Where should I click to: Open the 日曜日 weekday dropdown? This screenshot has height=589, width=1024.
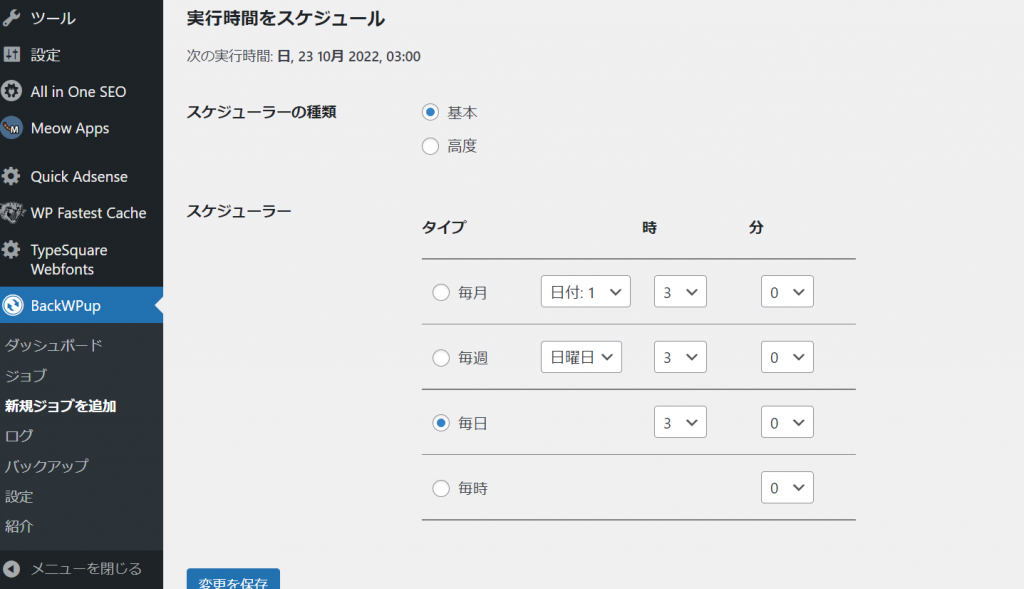581,357
